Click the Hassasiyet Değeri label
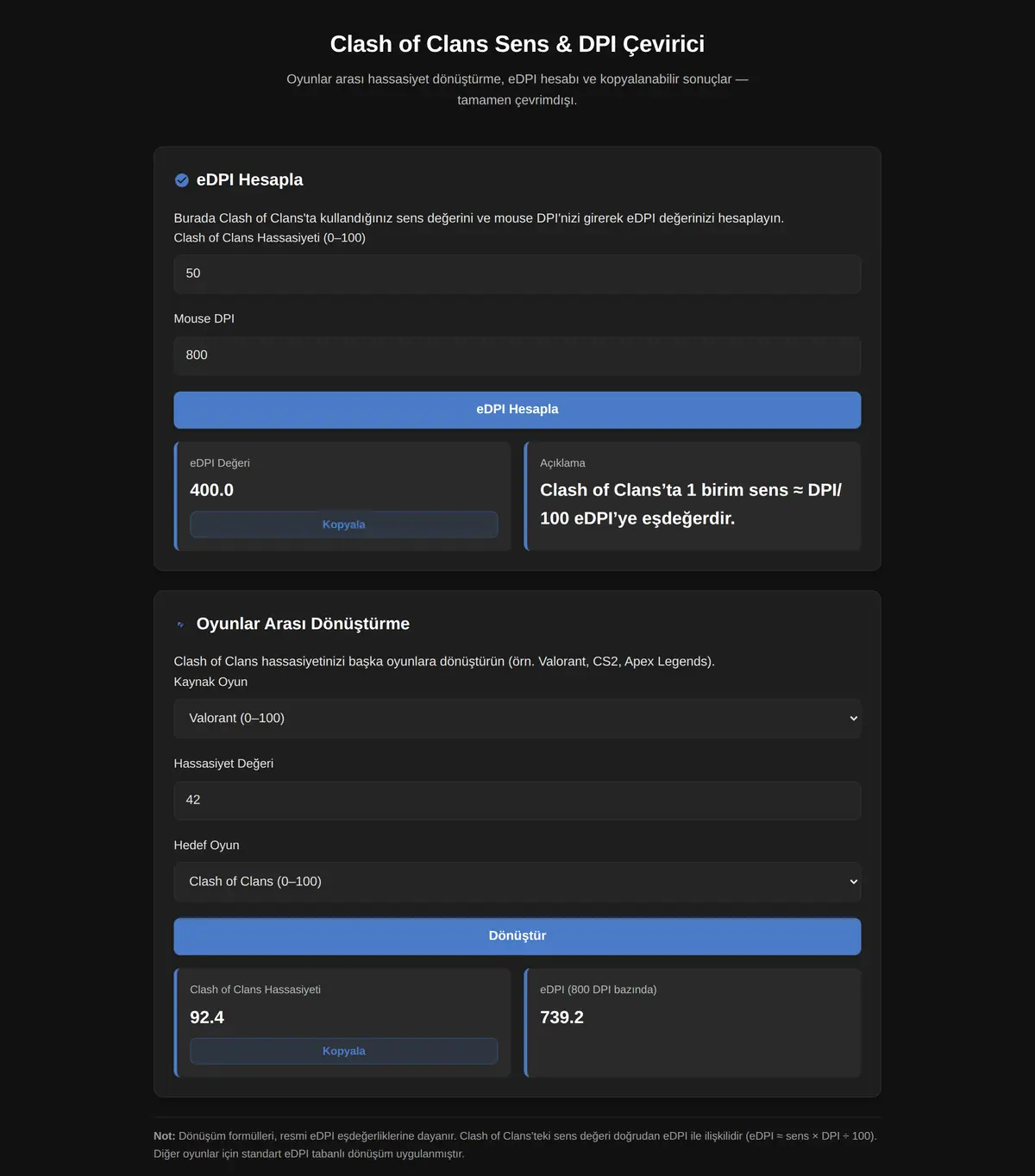 pos(223,764)
